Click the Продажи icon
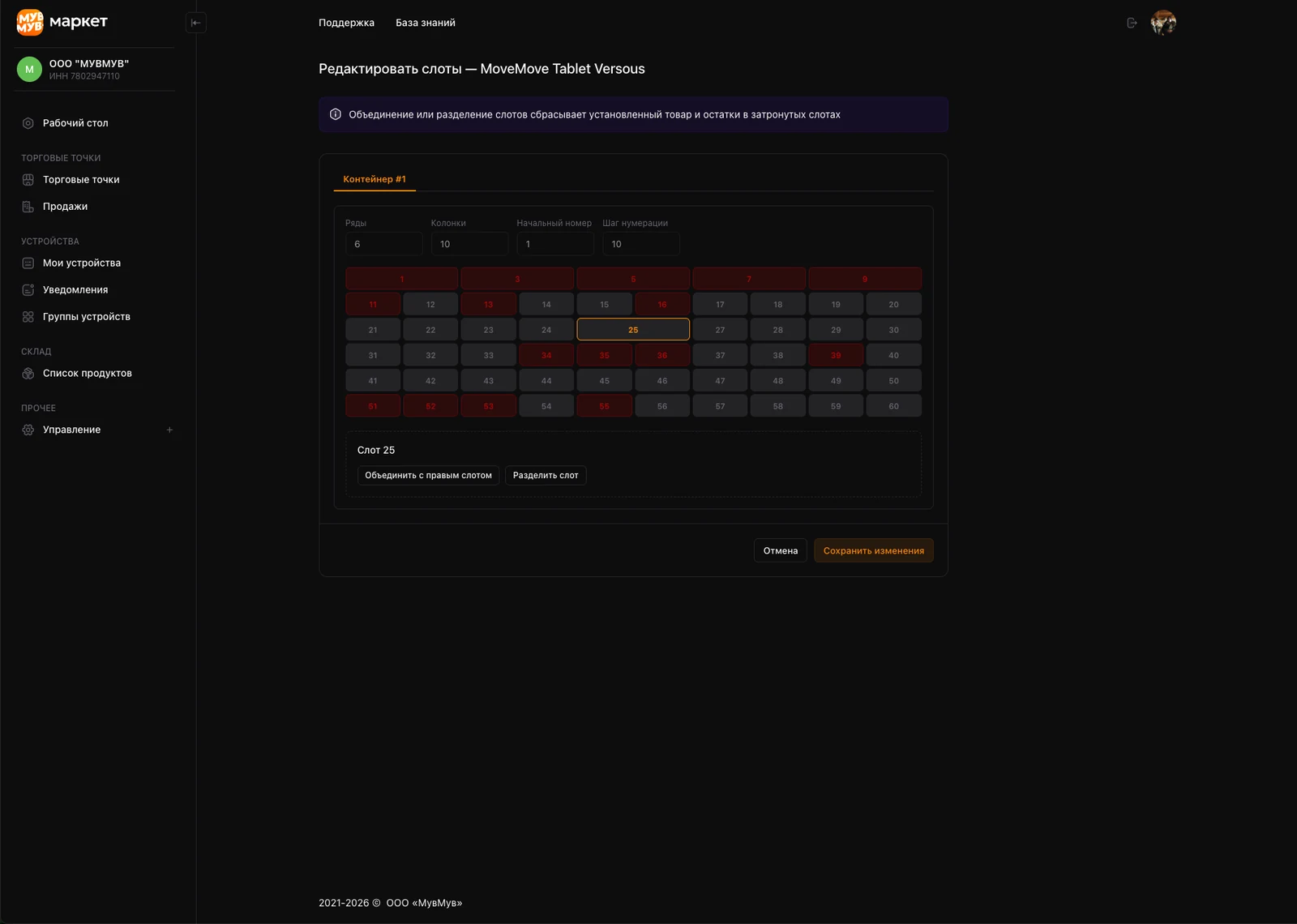This screenshot has height=924, width=1297. (28, 207)
